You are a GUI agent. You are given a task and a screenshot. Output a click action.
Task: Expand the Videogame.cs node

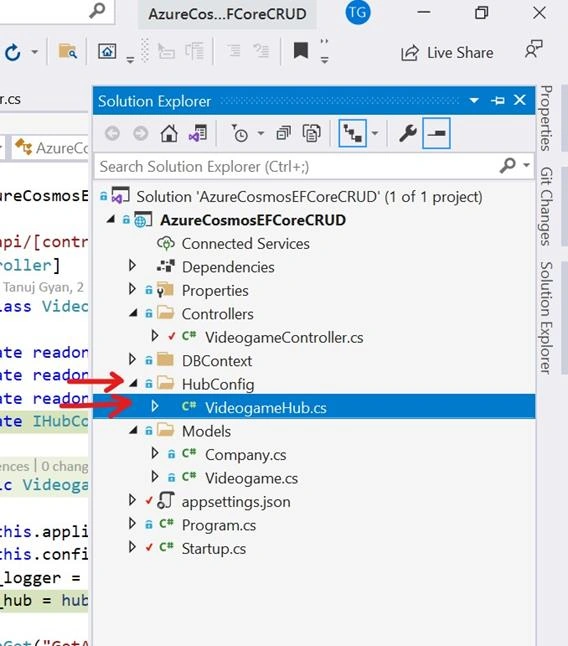tap(155, 477)
